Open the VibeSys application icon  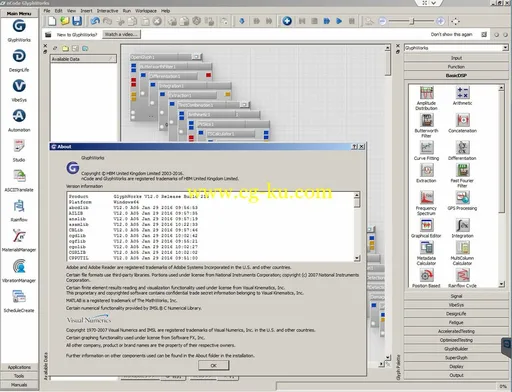pos(19,86)
